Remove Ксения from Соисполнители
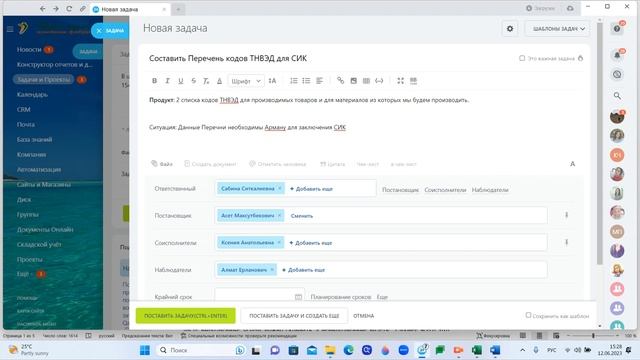Image resolution: width=640 pixels, height=360 pixels. (x=279, y=242)
